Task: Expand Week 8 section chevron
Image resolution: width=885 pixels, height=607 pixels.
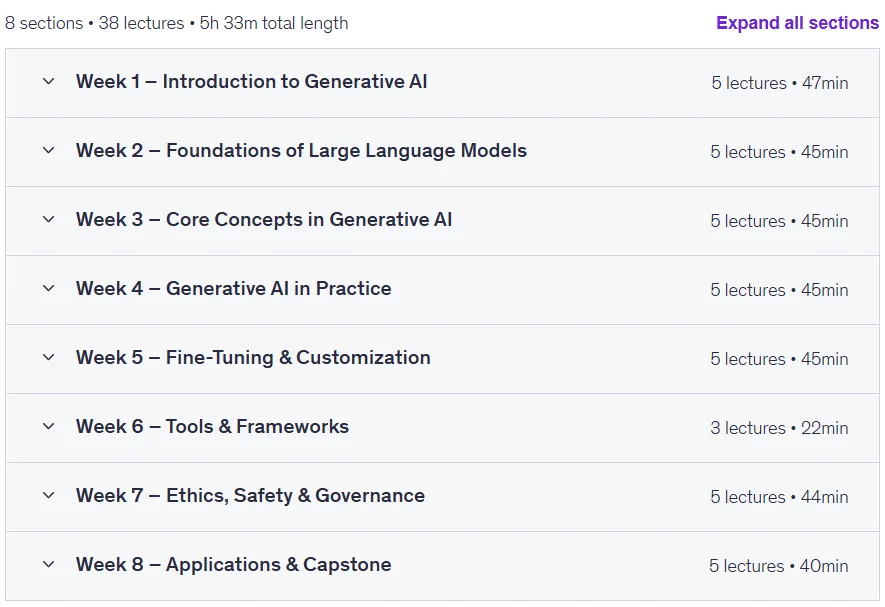Action: (x=49, y=564)
